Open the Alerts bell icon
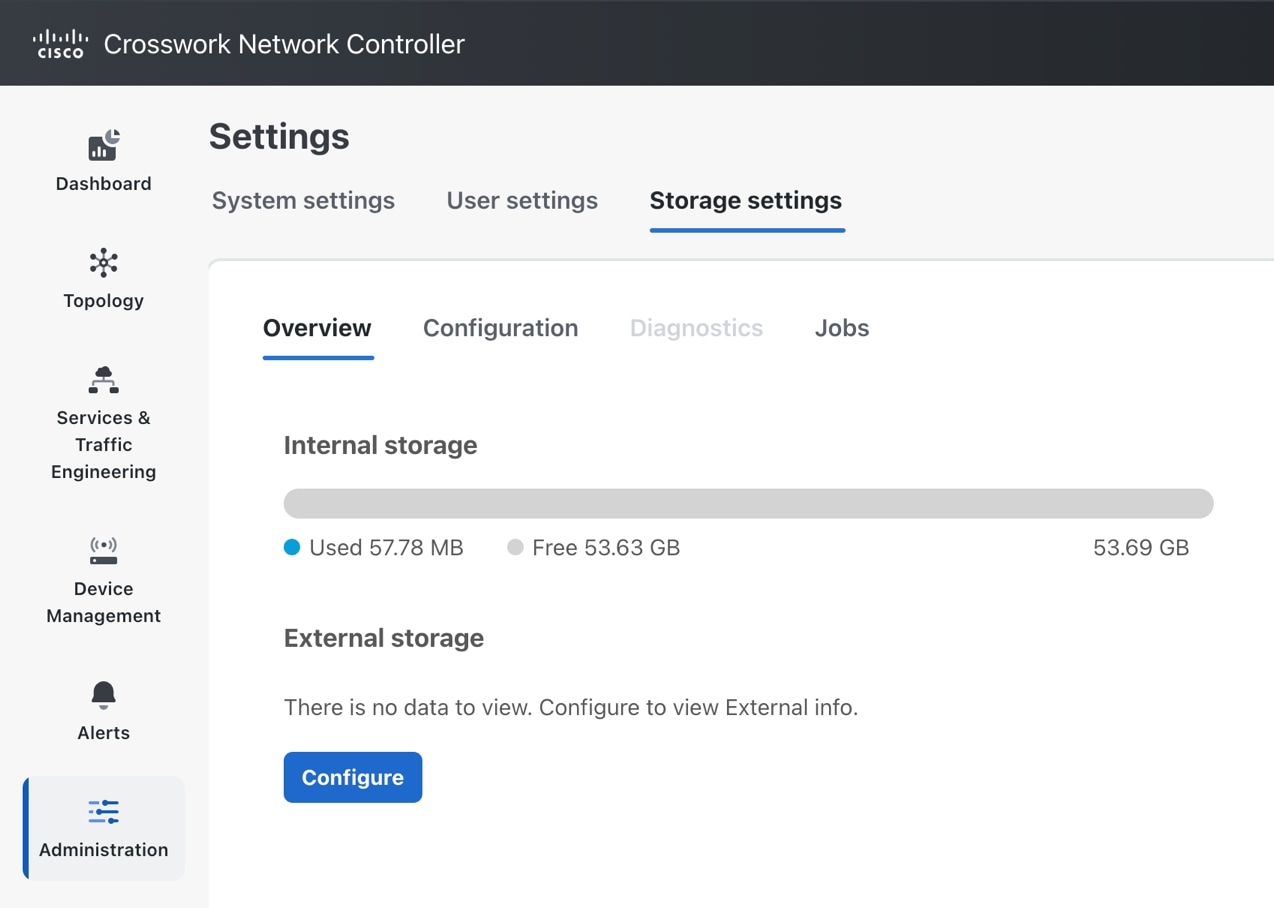This screenshot has height=908, width=1274. [x=103, y=694]
